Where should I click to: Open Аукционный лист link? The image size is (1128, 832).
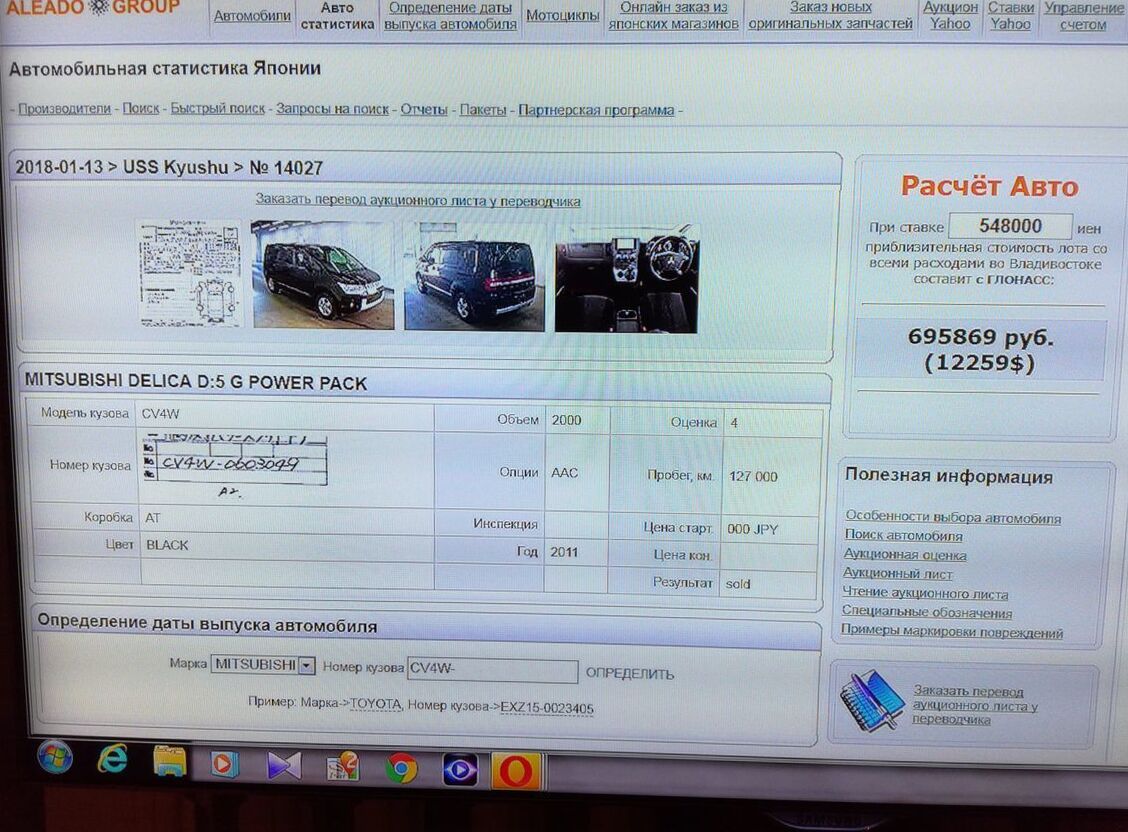click(898, 574)
